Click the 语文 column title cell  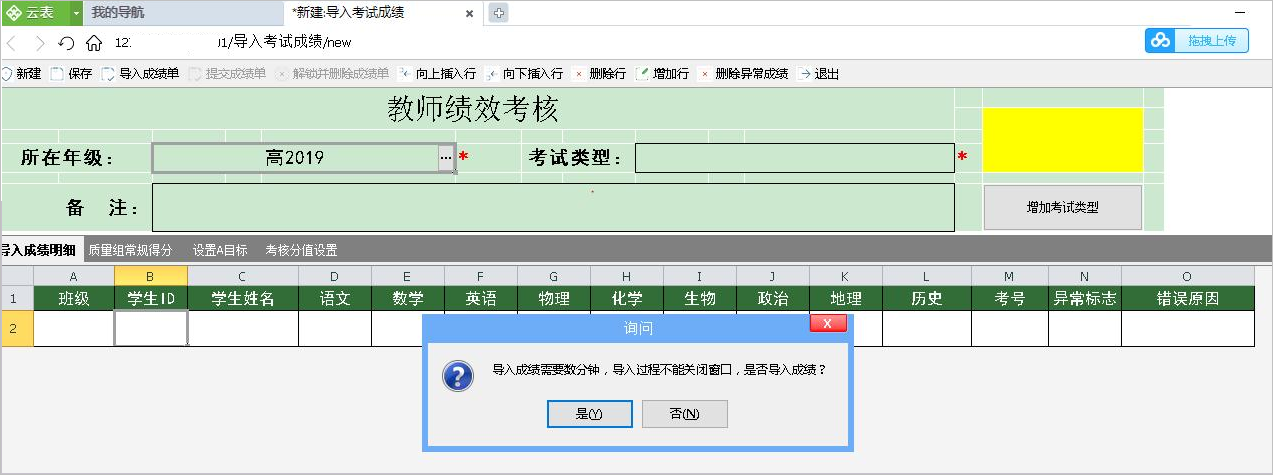point(335,298)
